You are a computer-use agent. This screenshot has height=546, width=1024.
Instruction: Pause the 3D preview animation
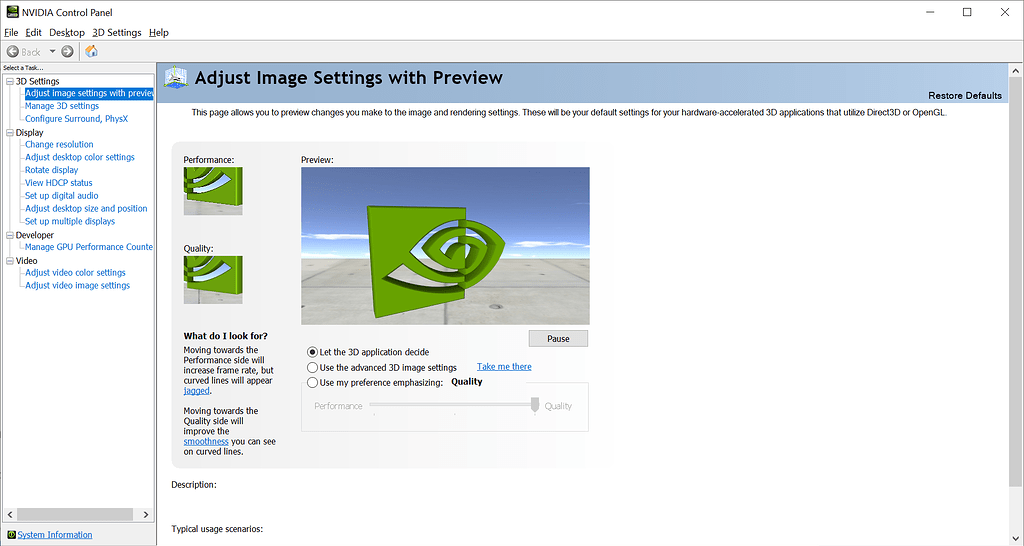point(558,339)
